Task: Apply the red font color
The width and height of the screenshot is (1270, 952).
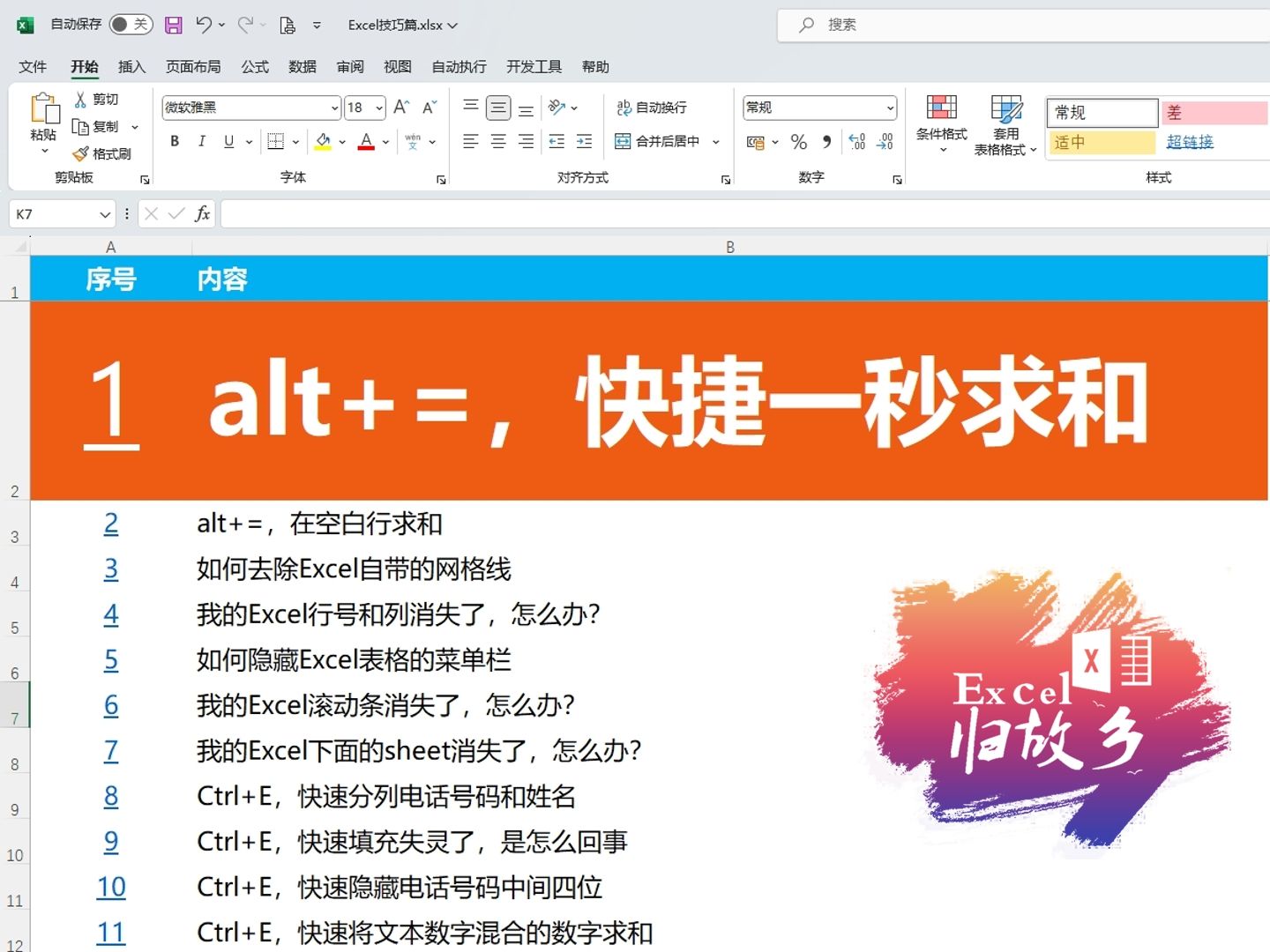Action: coord(367,141)
